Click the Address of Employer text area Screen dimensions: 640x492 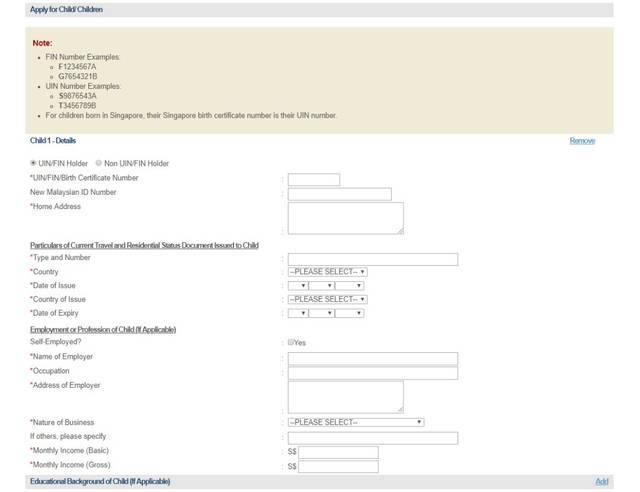(345, 396)
